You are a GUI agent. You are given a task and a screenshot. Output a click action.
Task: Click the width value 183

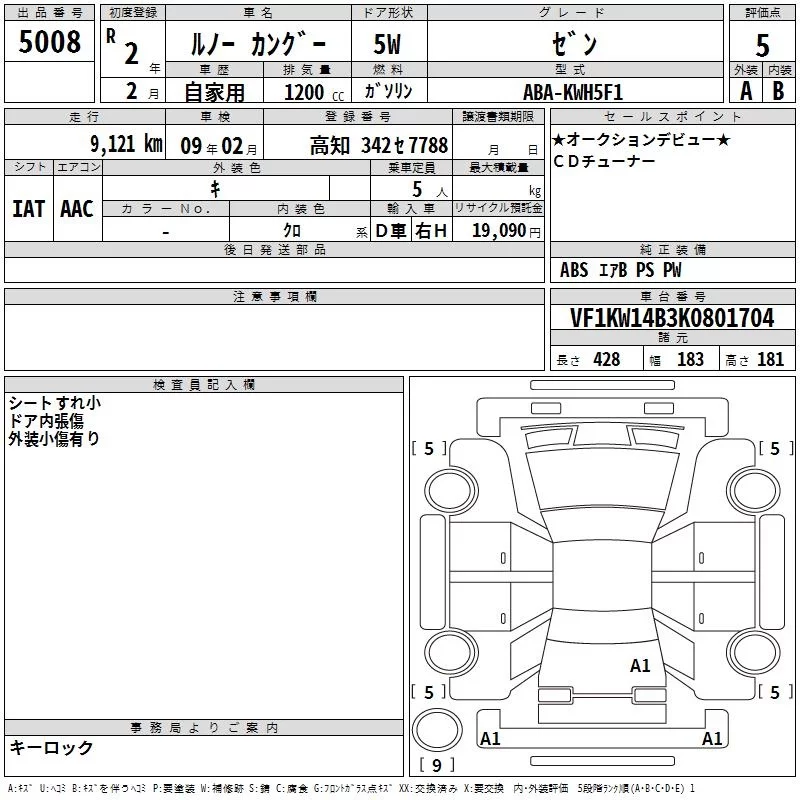tap(690, 359)
